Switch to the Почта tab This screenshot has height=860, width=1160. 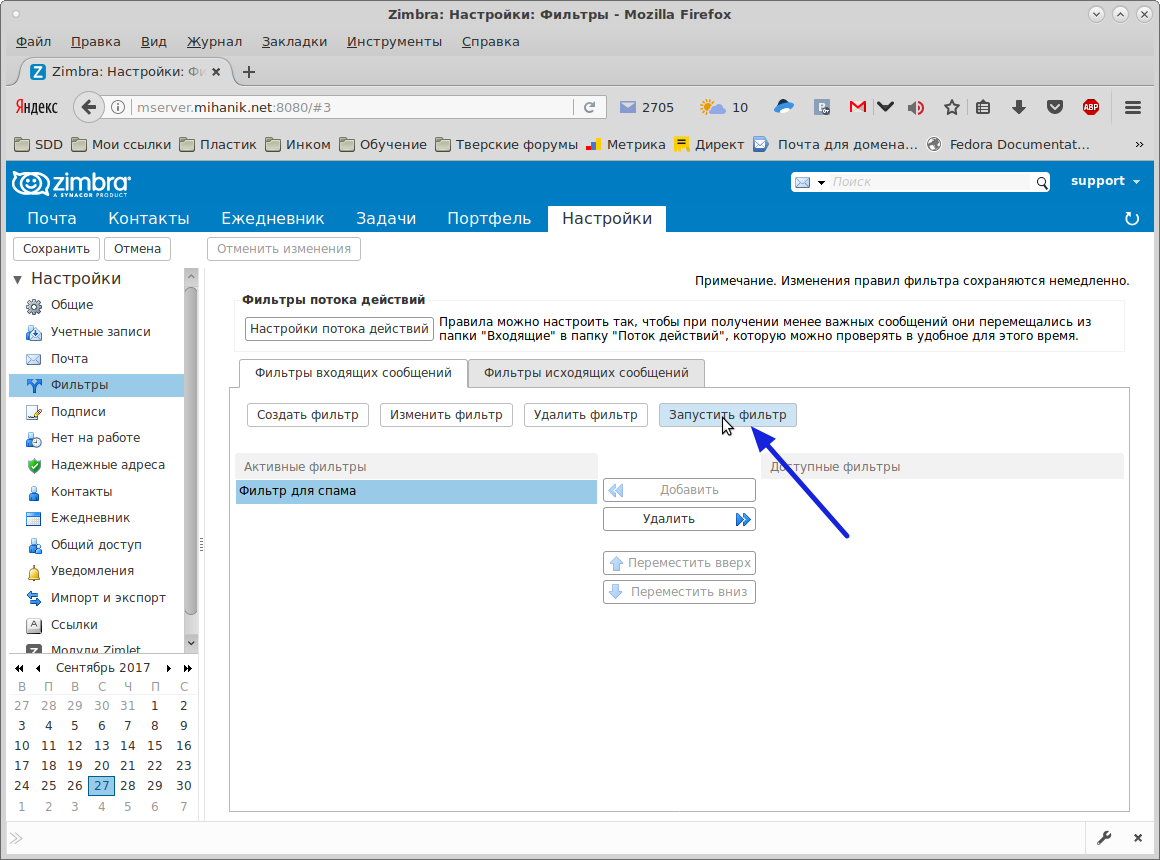(52, 218)
